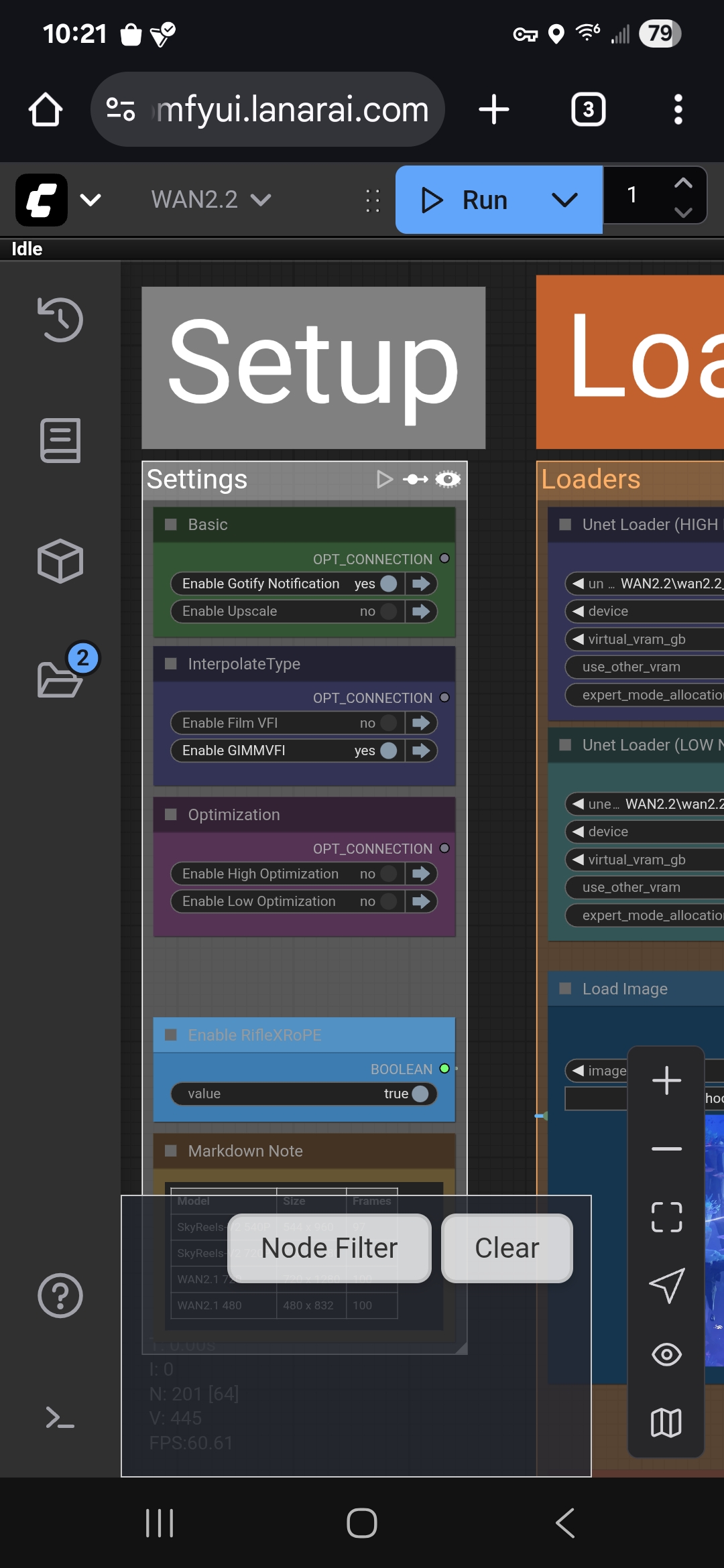This screenshot has width=724, height=1568.
Task: Open the queue history sidebar icon
Action: (x=60, y=319)
